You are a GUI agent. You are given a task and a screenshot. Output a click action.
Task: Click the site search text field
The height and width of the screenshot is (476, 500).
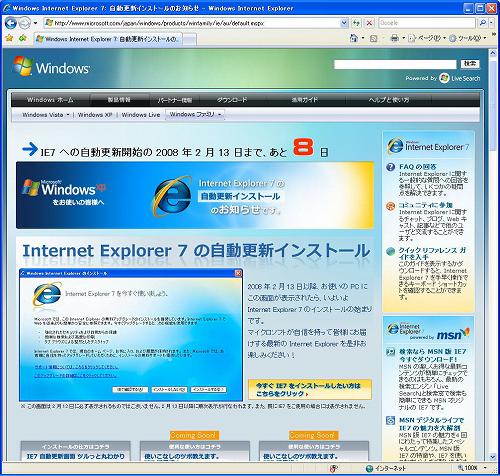[x=395, y=64]
